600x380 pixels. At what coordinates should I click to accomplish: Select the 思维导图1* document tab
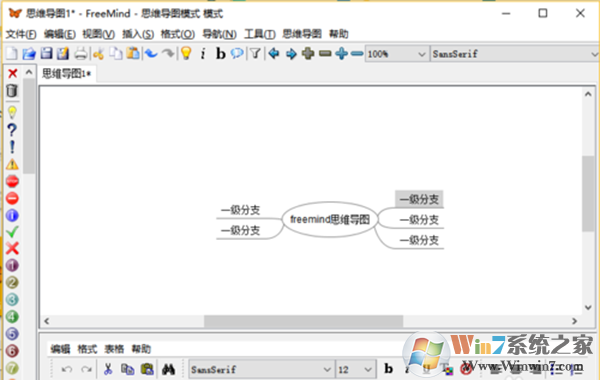point(67,73)
